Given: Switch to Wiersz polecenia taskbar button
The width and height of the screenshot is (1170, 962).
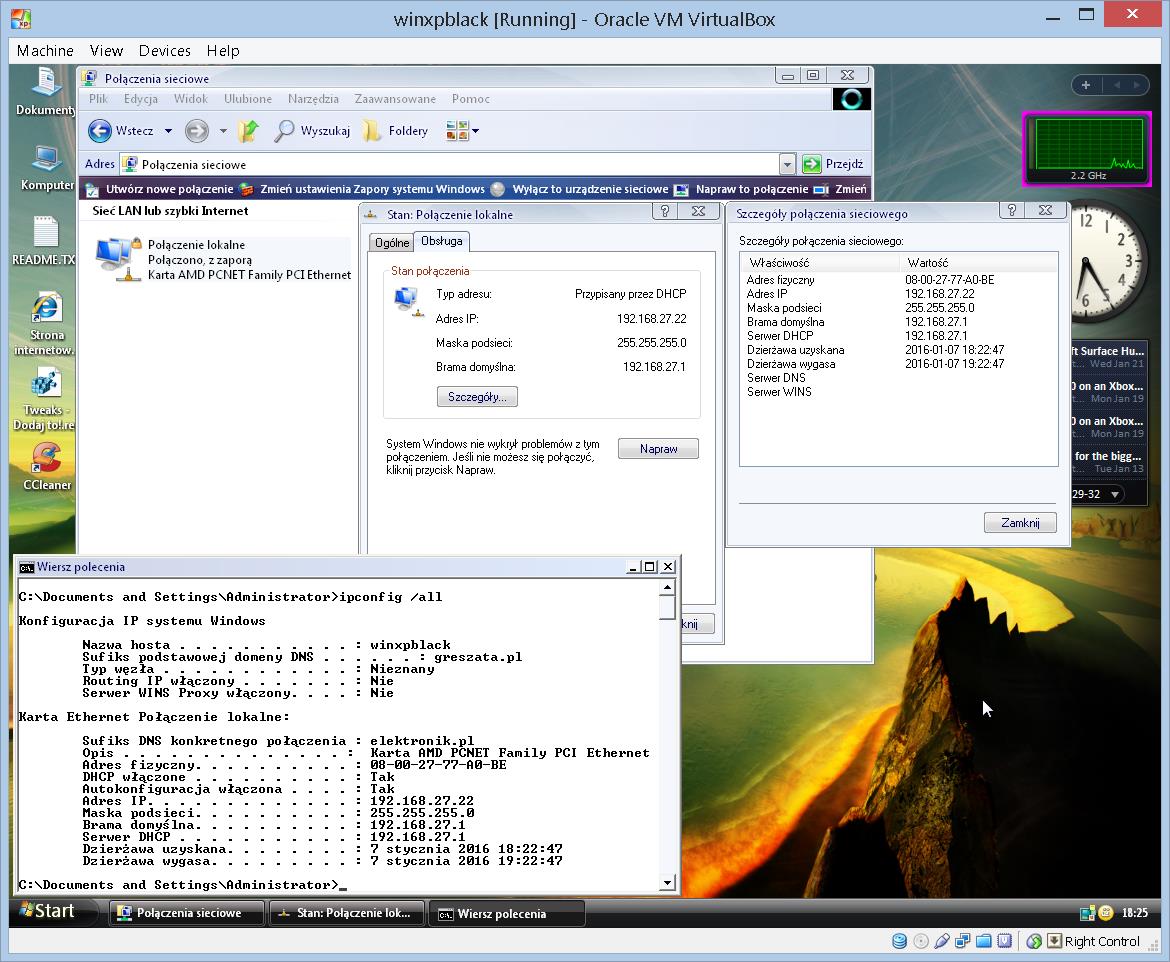Looking at the screenshot, I should click(x=507, y=913).
